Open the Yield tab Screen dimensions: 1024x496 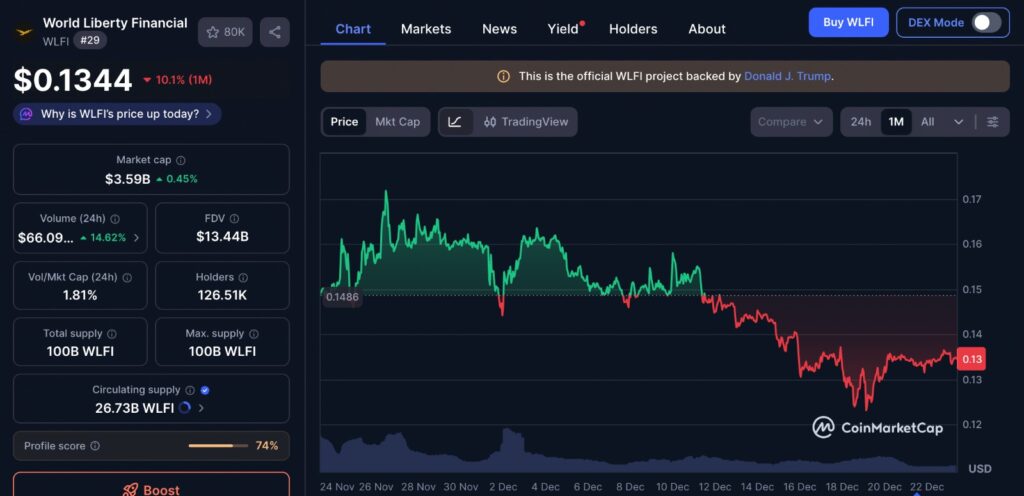[563, 29]
